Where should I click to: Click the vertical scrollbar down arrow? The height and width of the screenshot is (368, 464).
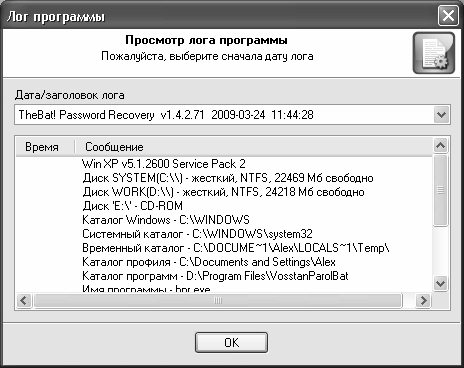(440, 284)
